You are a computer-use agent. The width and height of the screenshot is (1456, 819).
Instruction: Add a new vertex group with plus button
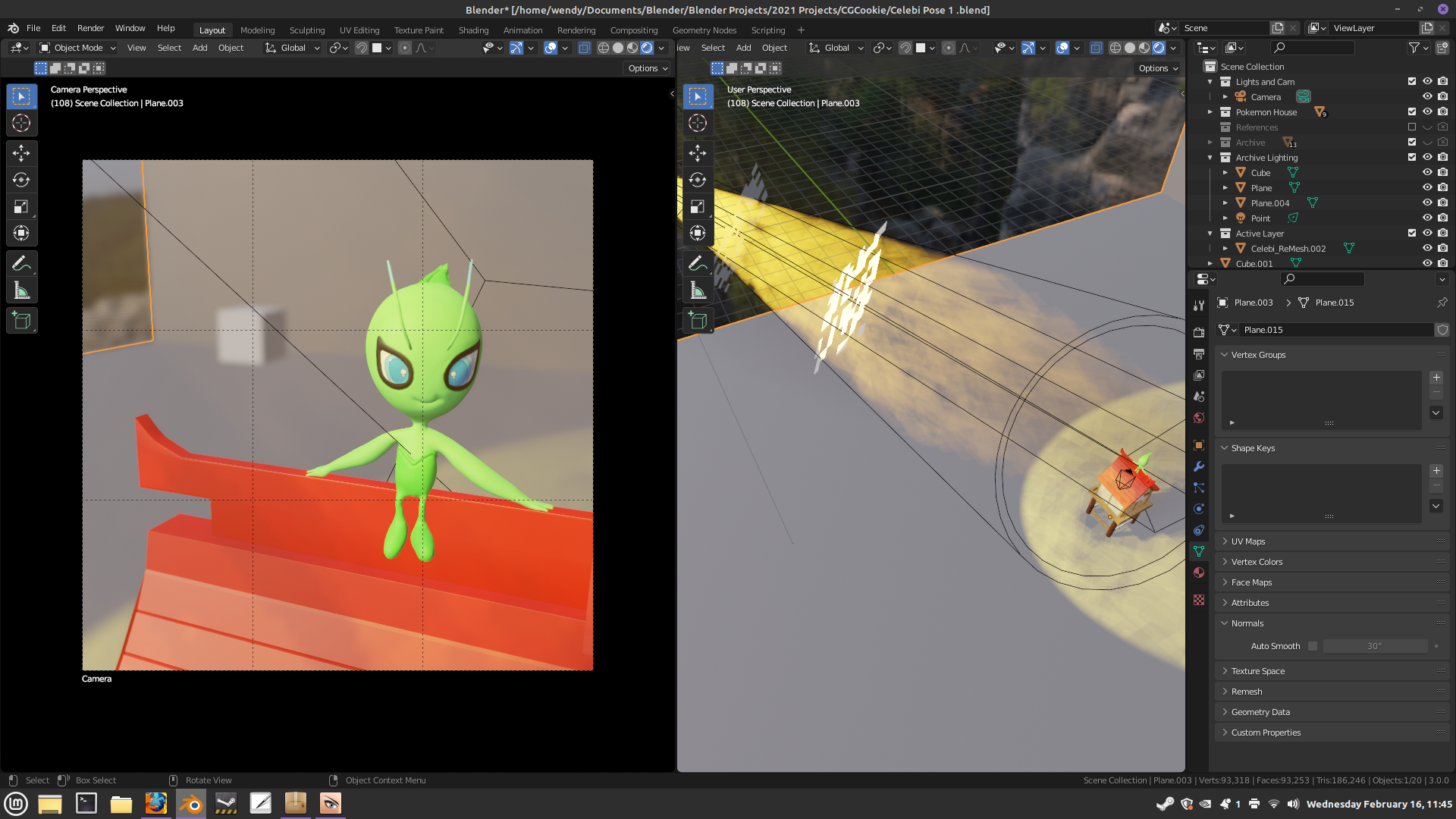pyautogui.click(x=1436, y=378)
